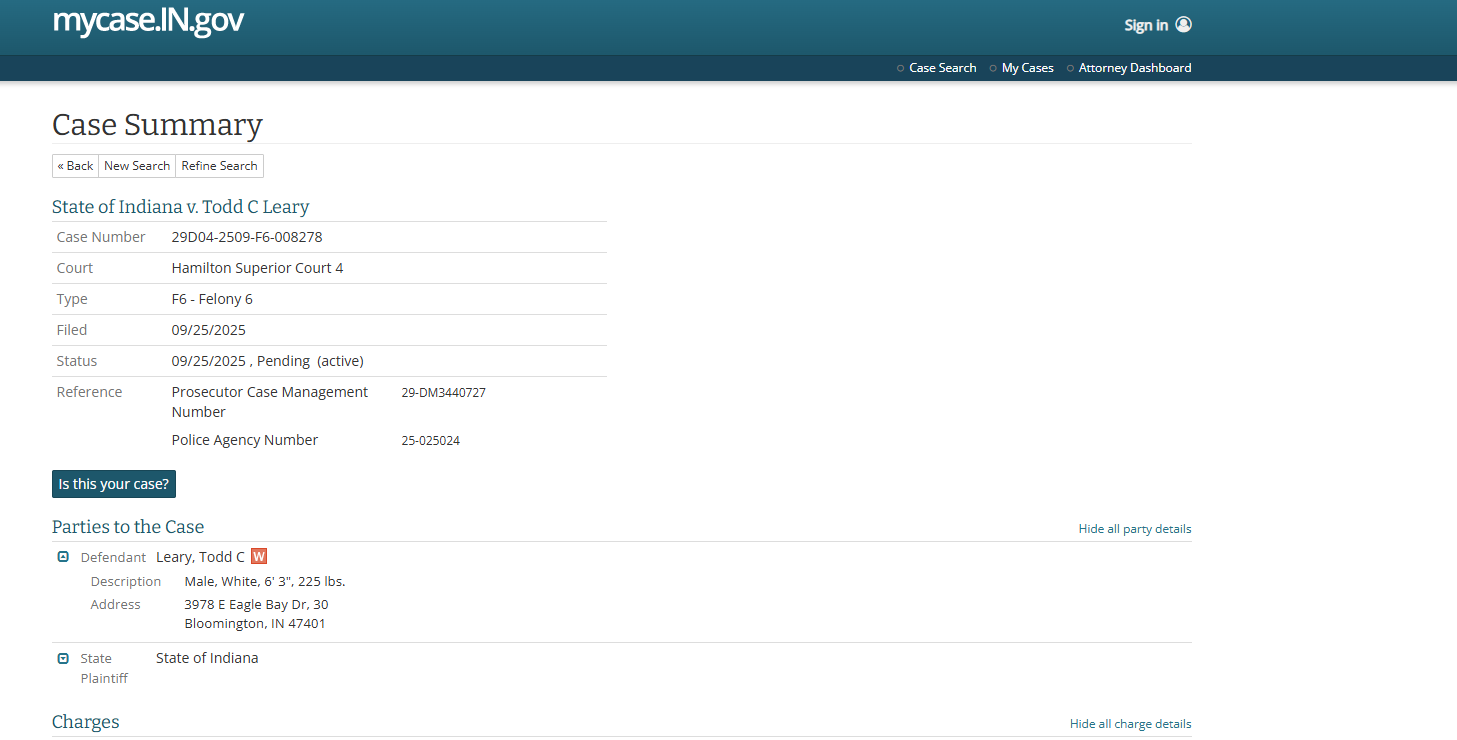Collapse the State Plaintiff party details
The height and width of the screenshot is (740, 1457).
63,658
